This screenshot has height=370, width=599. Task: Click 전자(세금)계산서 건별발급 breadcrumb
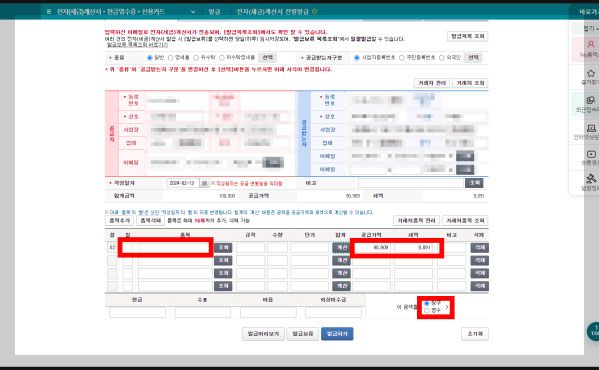[x=272, y=12]
